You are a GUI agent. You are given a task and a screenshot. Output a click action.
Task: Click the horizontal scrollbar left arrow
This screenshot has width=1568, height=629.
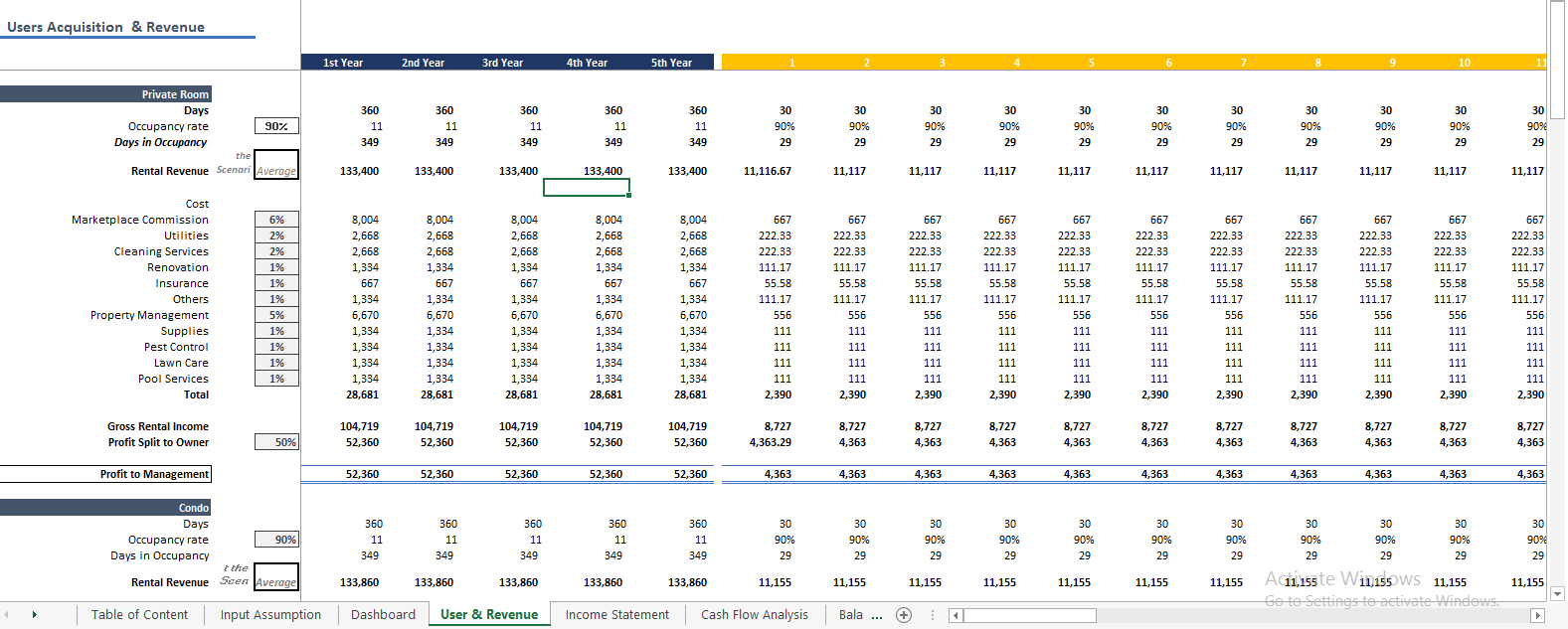(x=956, y=615)
